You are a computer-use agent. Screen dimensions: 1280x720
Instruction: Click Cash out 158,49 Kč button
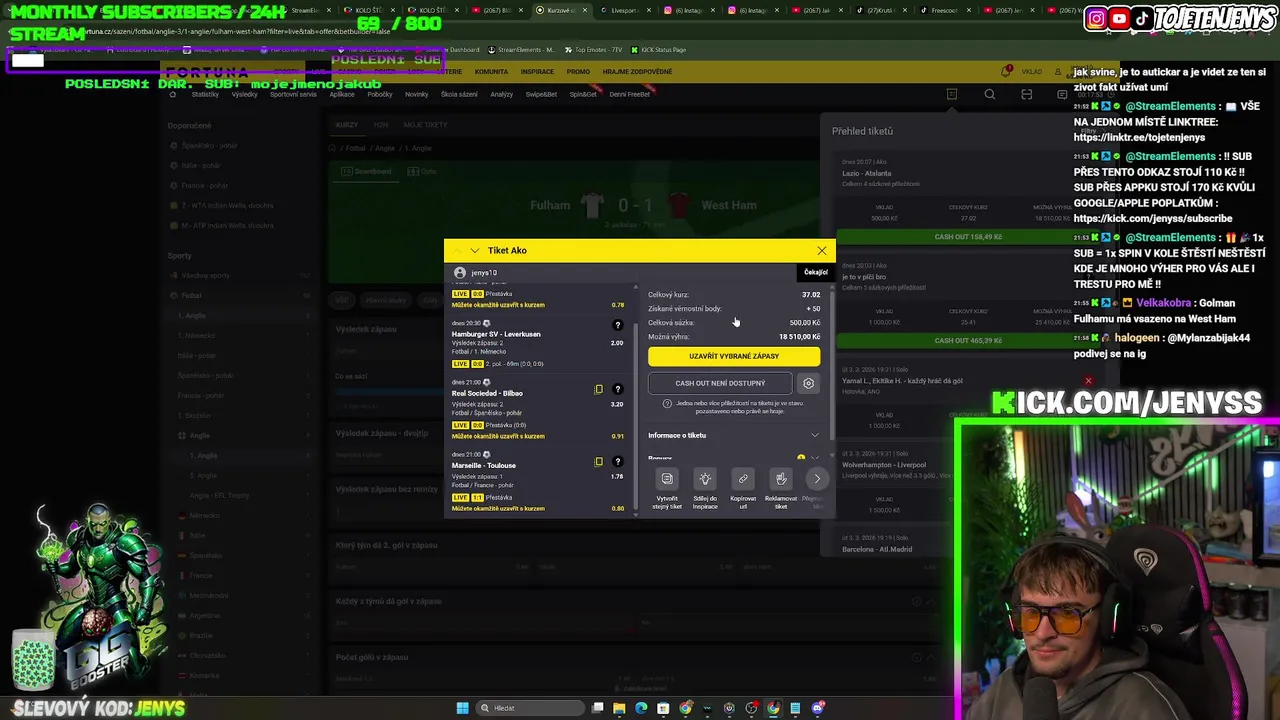[x=968, y=237]
